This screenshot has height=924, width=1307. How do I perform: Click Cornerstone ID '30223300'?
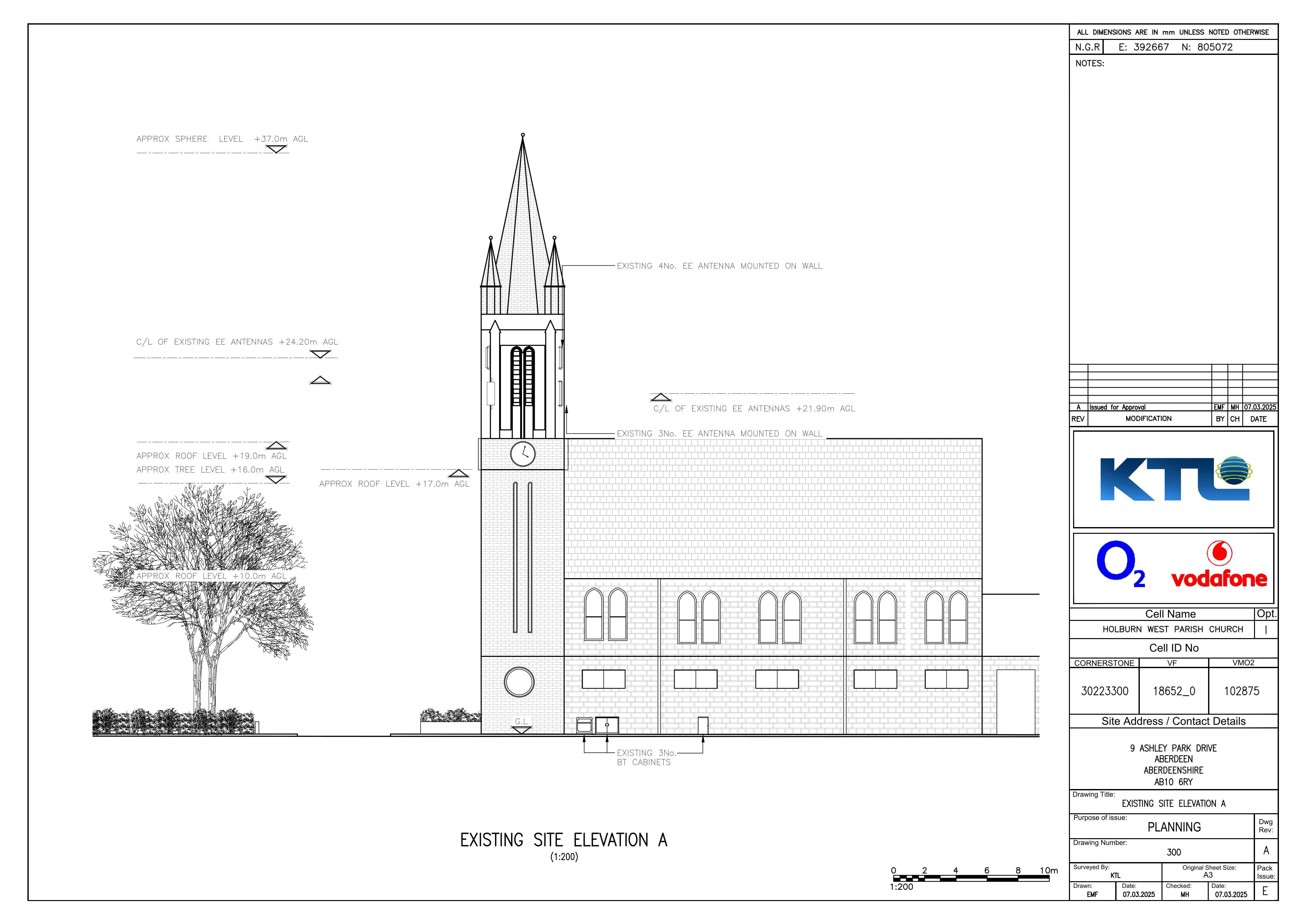(1104, 691)
